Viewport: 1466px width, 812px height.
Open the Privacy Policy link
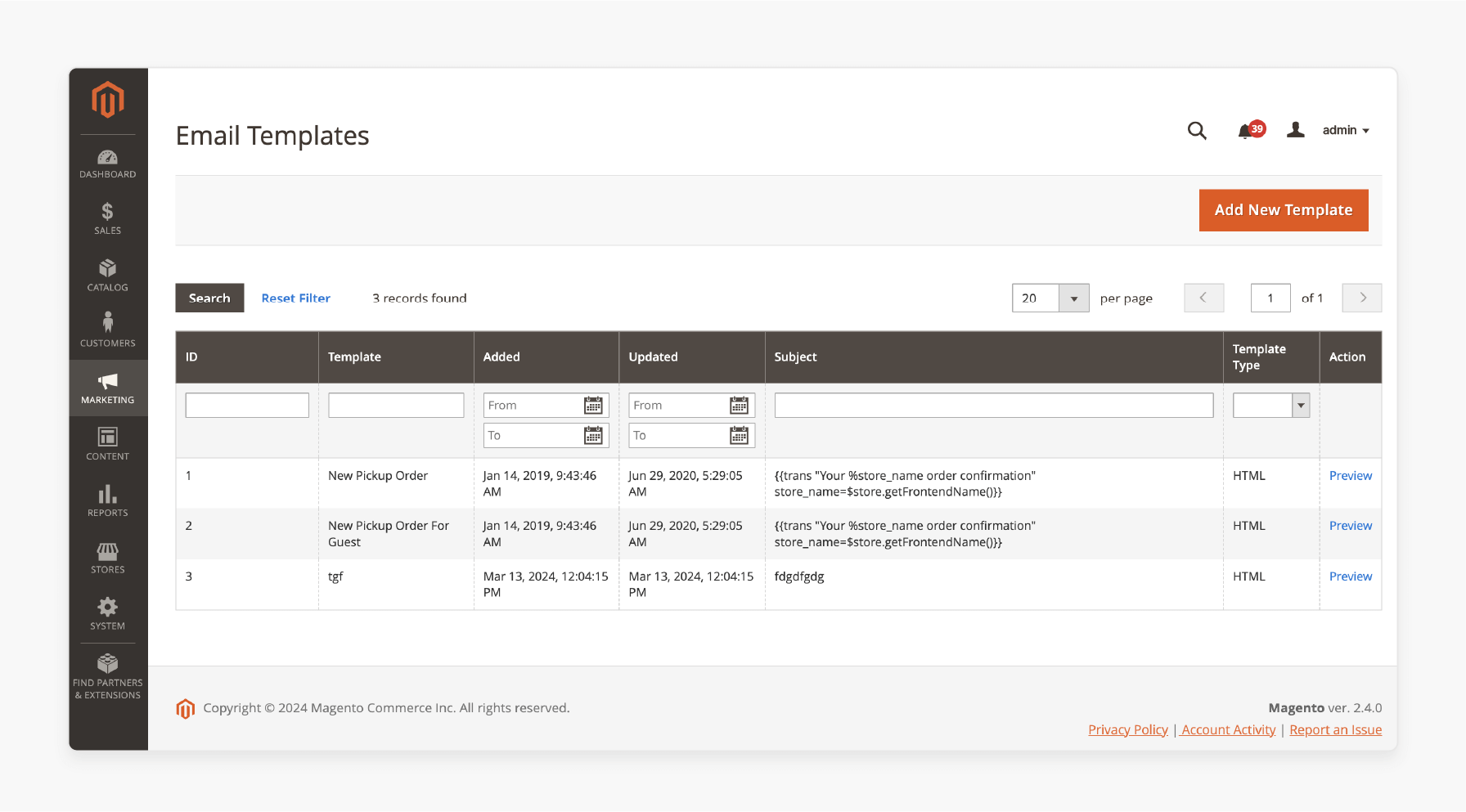click(1128, 729)
